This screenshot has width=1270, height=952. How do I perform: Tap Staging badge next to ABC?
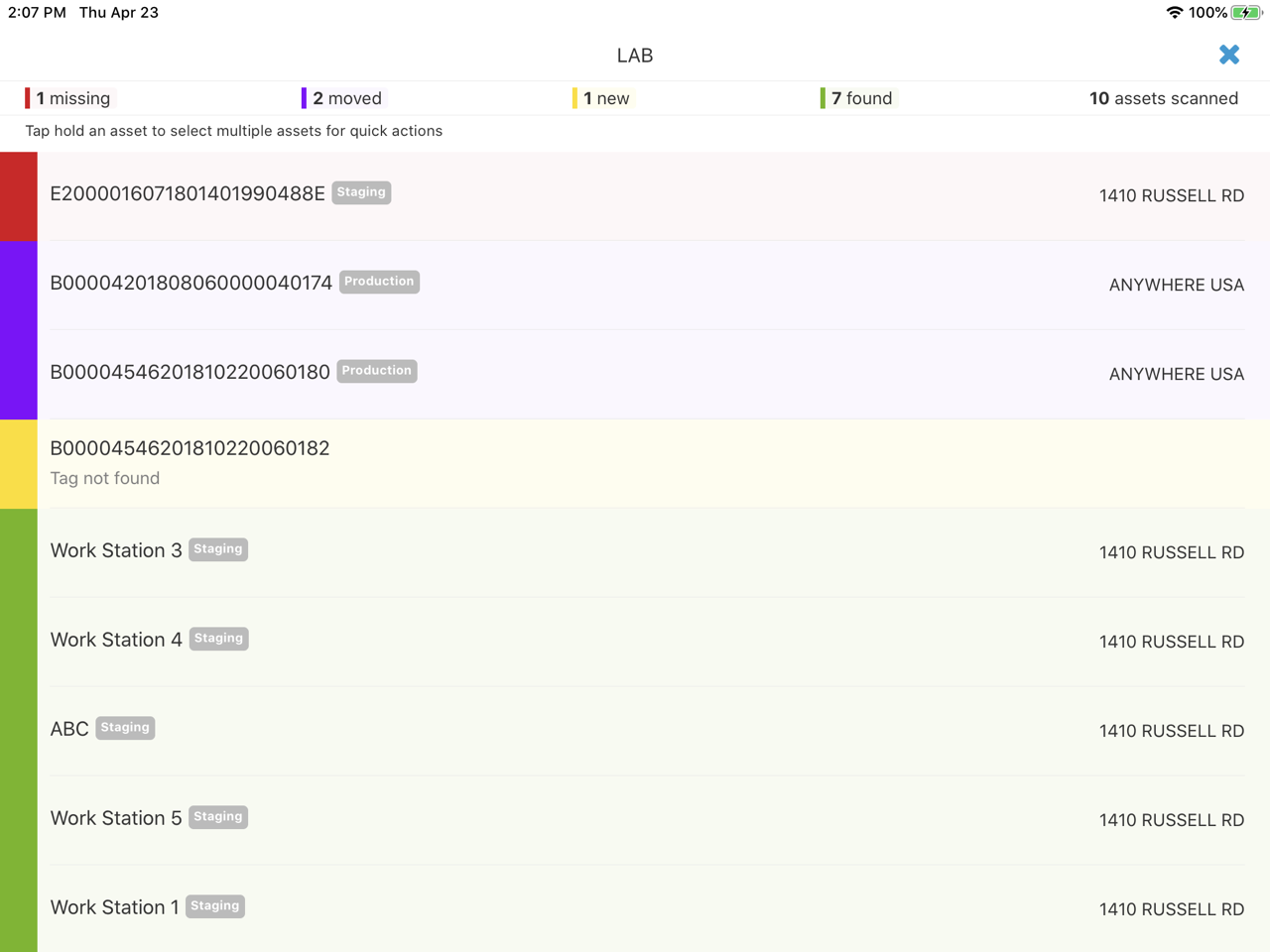(x=125, y=728)
